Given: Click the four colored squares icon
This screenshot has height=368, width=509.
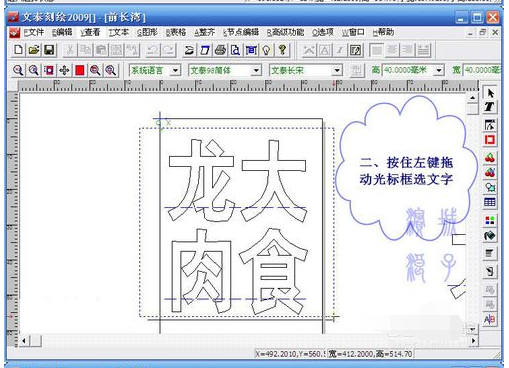Looking at the screenshot, I should 490,220.
